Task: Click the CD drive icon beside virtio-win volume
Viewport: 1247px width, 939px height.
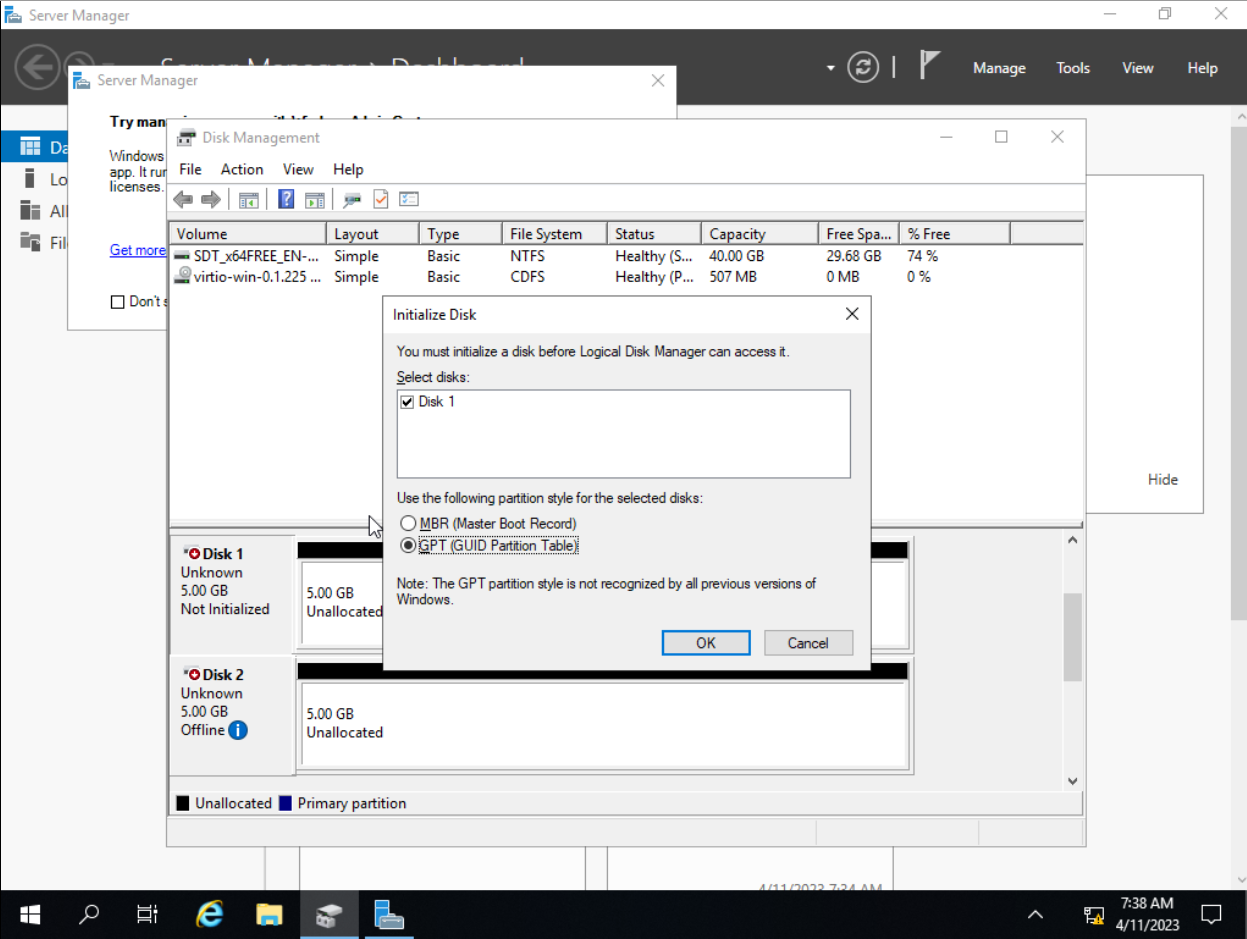Action: click(182, 277)
